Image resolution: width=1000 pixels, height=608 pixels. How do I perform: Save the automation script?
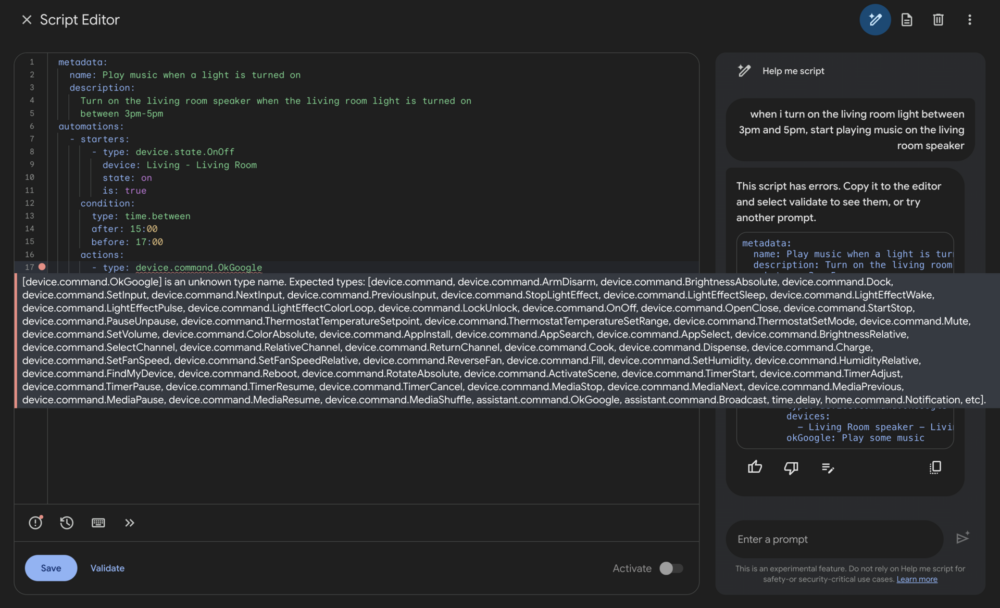[50, 567]
